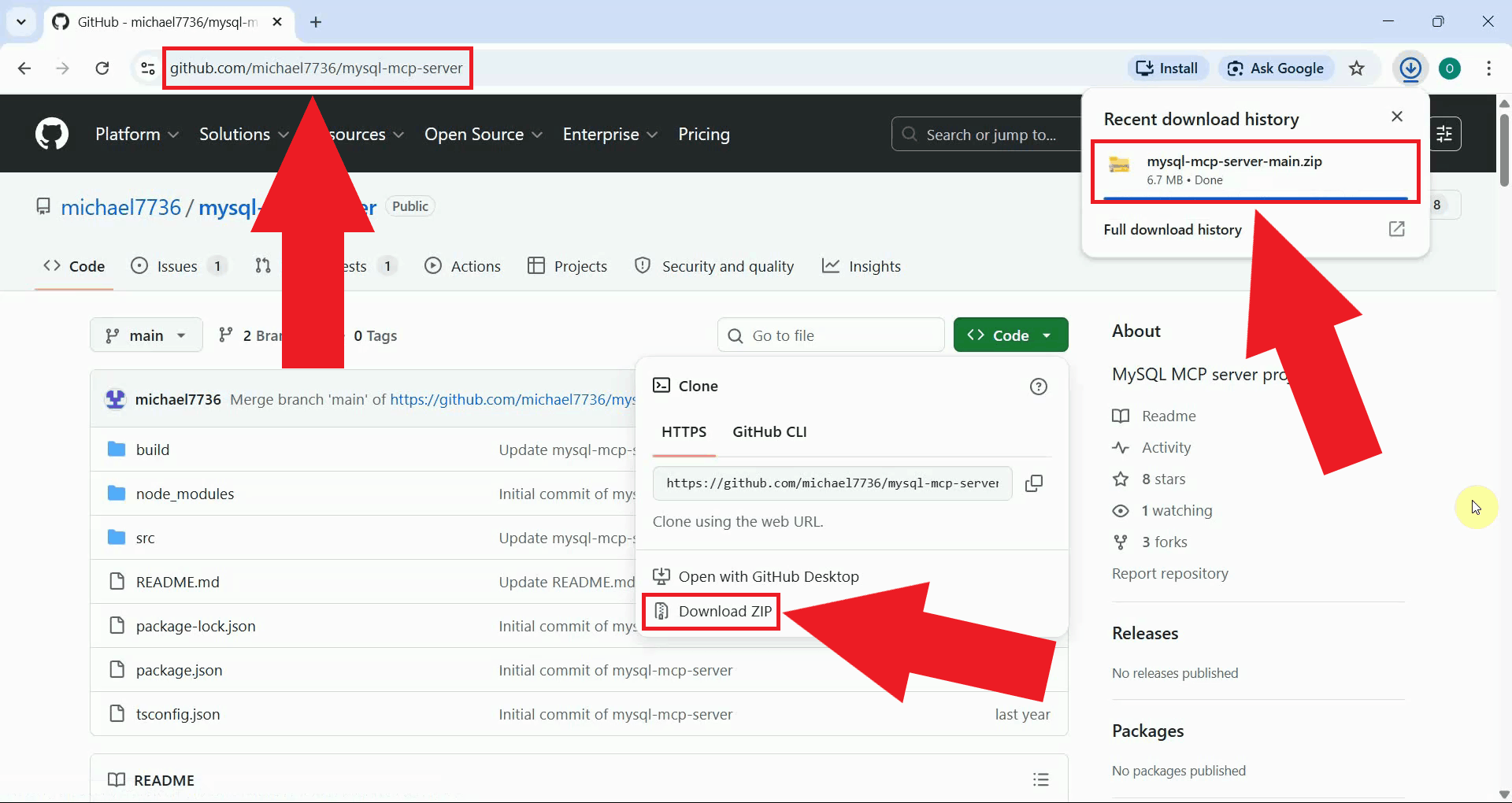Image resolution: width=1512 pixels, height=803 pixels.
Task: Open Activity link in About section
Action: 1151,447
